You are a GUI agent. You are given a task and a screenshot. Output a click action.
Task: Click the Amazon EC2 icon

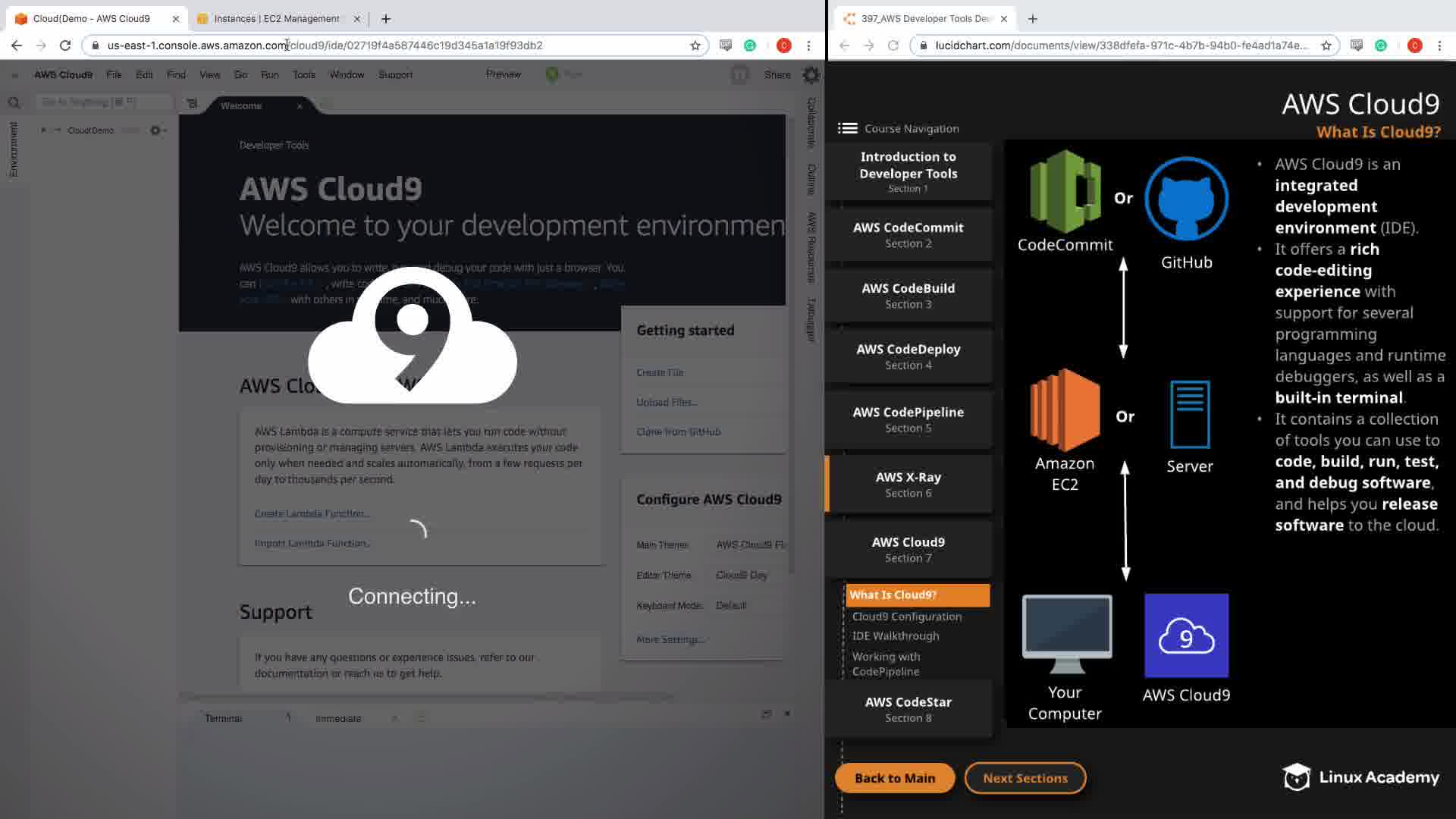click(x=1065, y=409)
